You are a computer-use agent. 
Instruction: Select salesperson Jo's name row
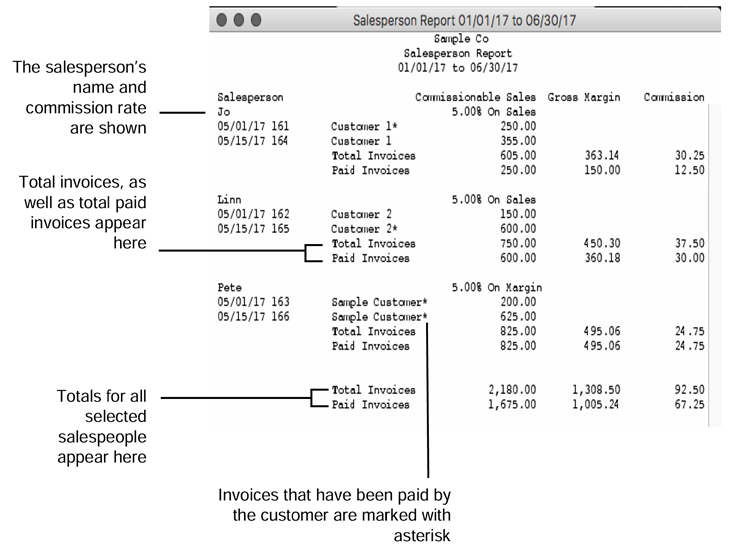223,113
